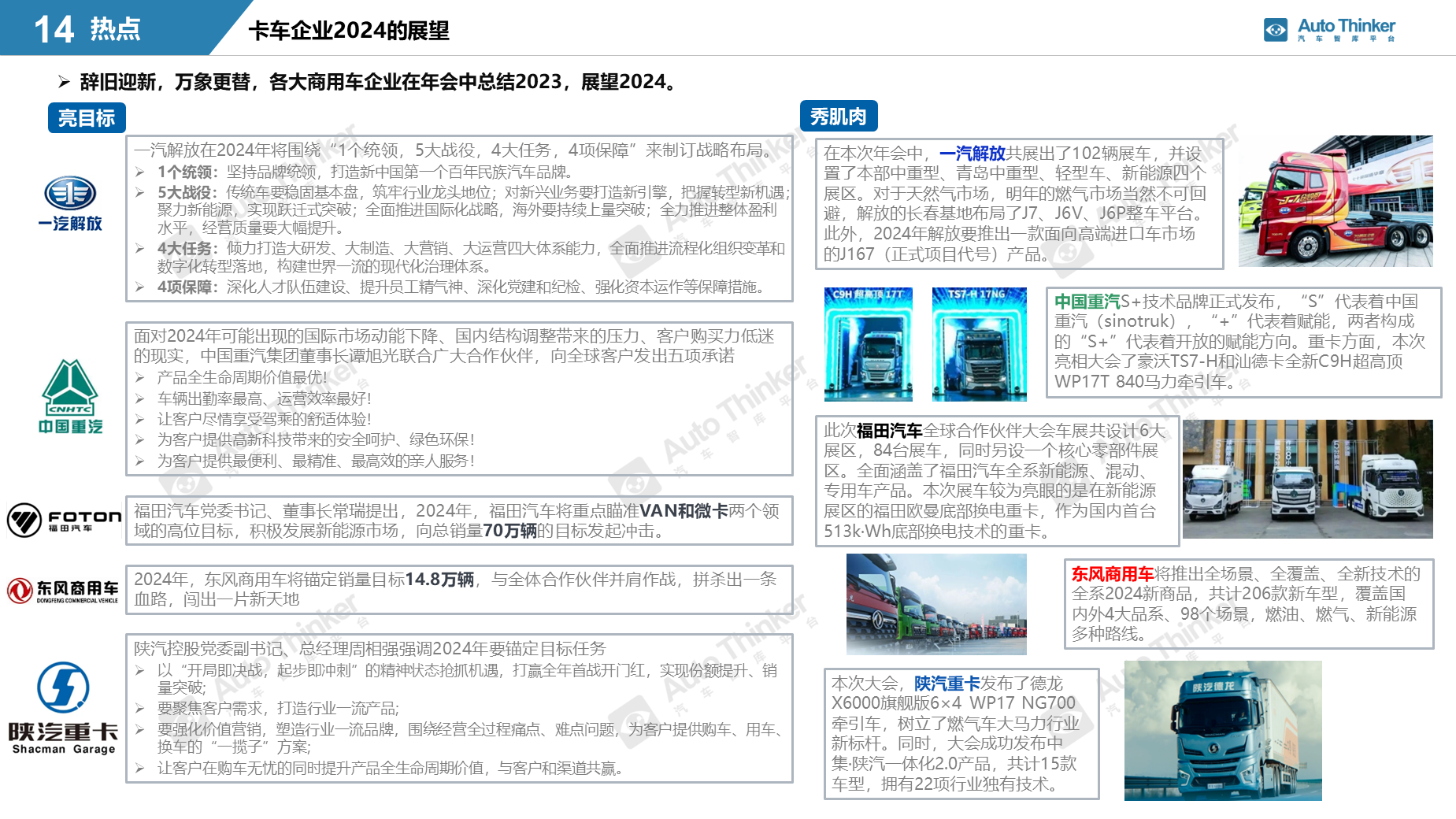Click the blue 陕汽重卡 text
Viewport: 1456px width, 819px height.
[947, 684]
